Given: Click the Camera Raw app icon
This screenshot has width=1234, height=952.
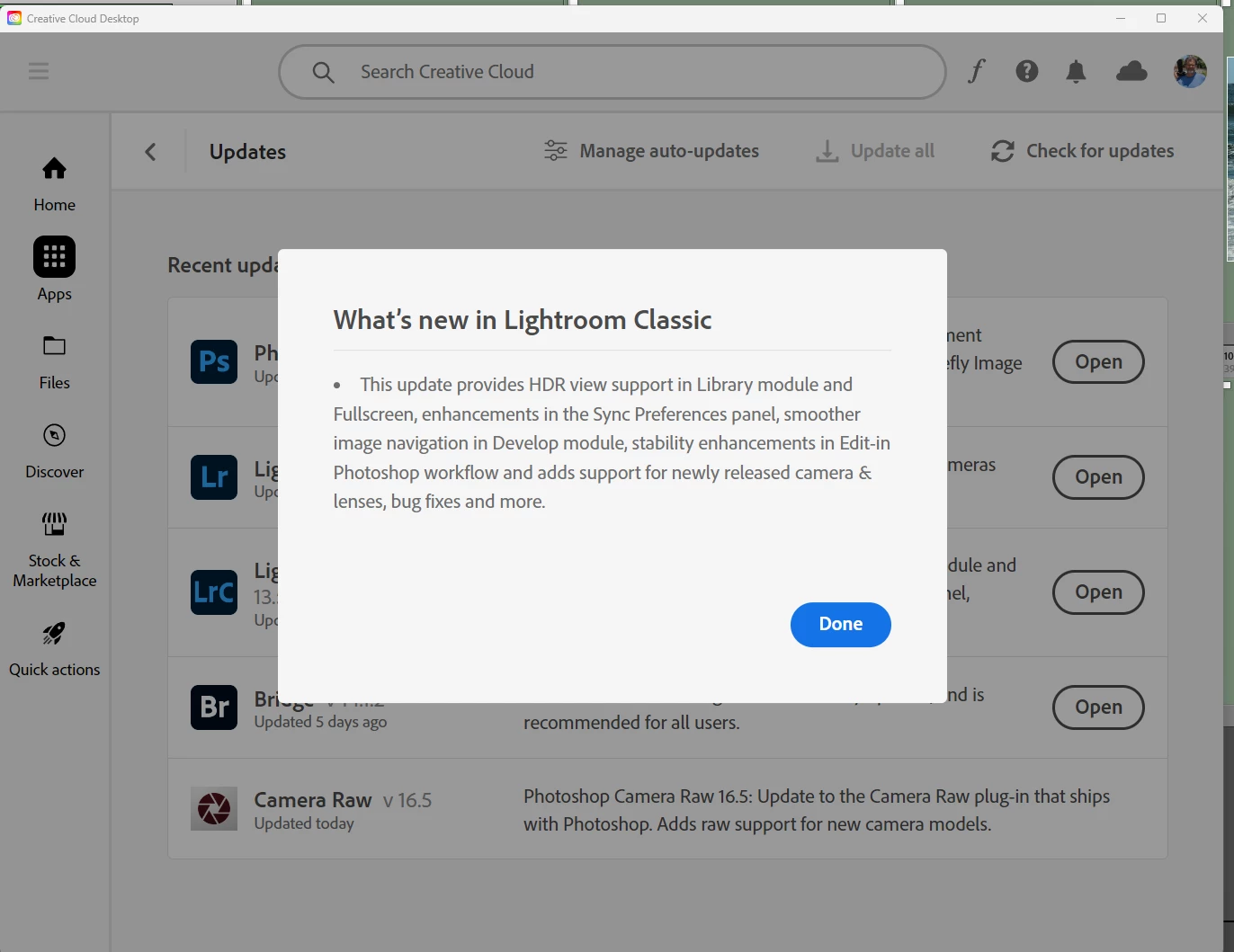Looking at the screenshot, I should tap(214, 808).
